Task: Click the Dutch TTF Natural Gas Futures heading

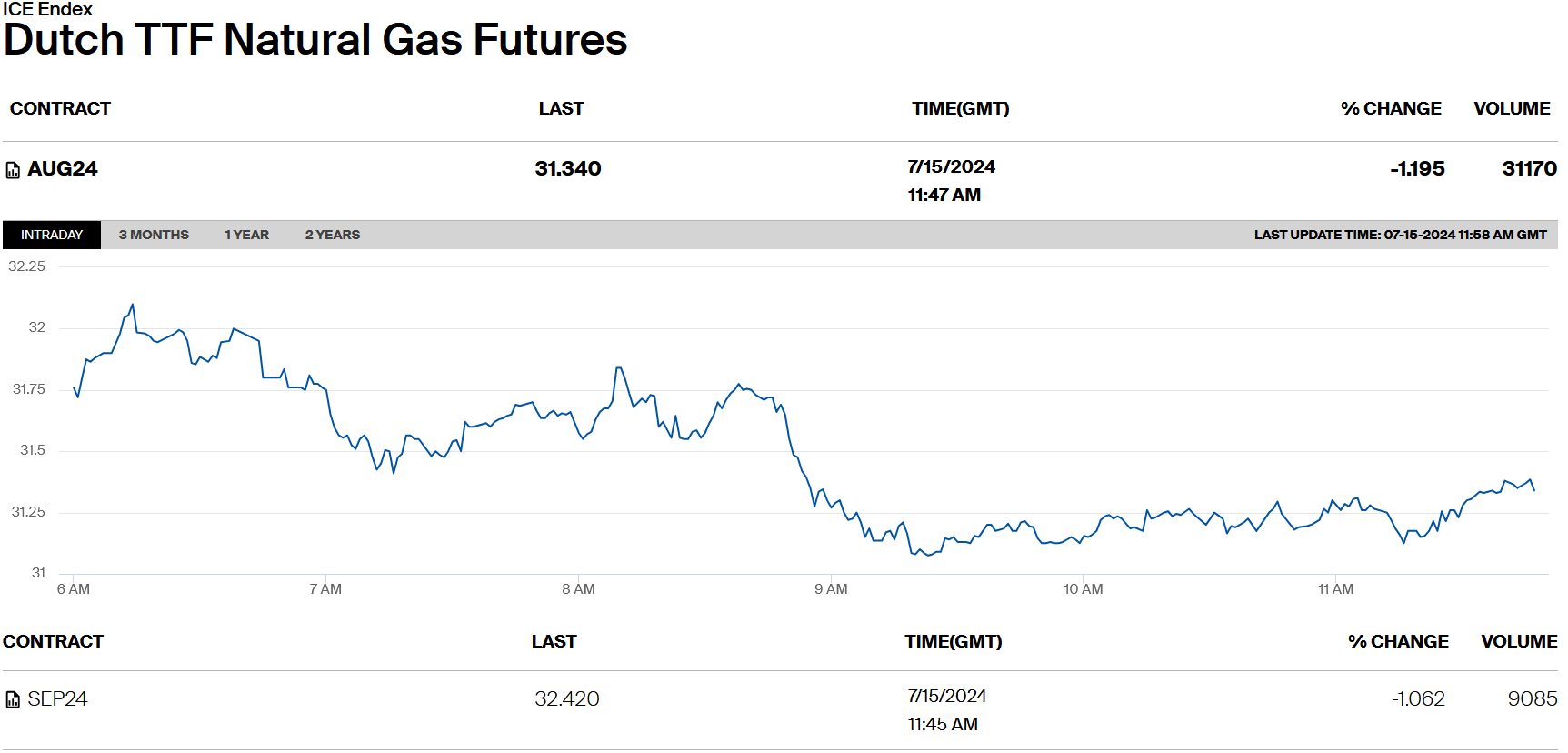Action: 315,40
